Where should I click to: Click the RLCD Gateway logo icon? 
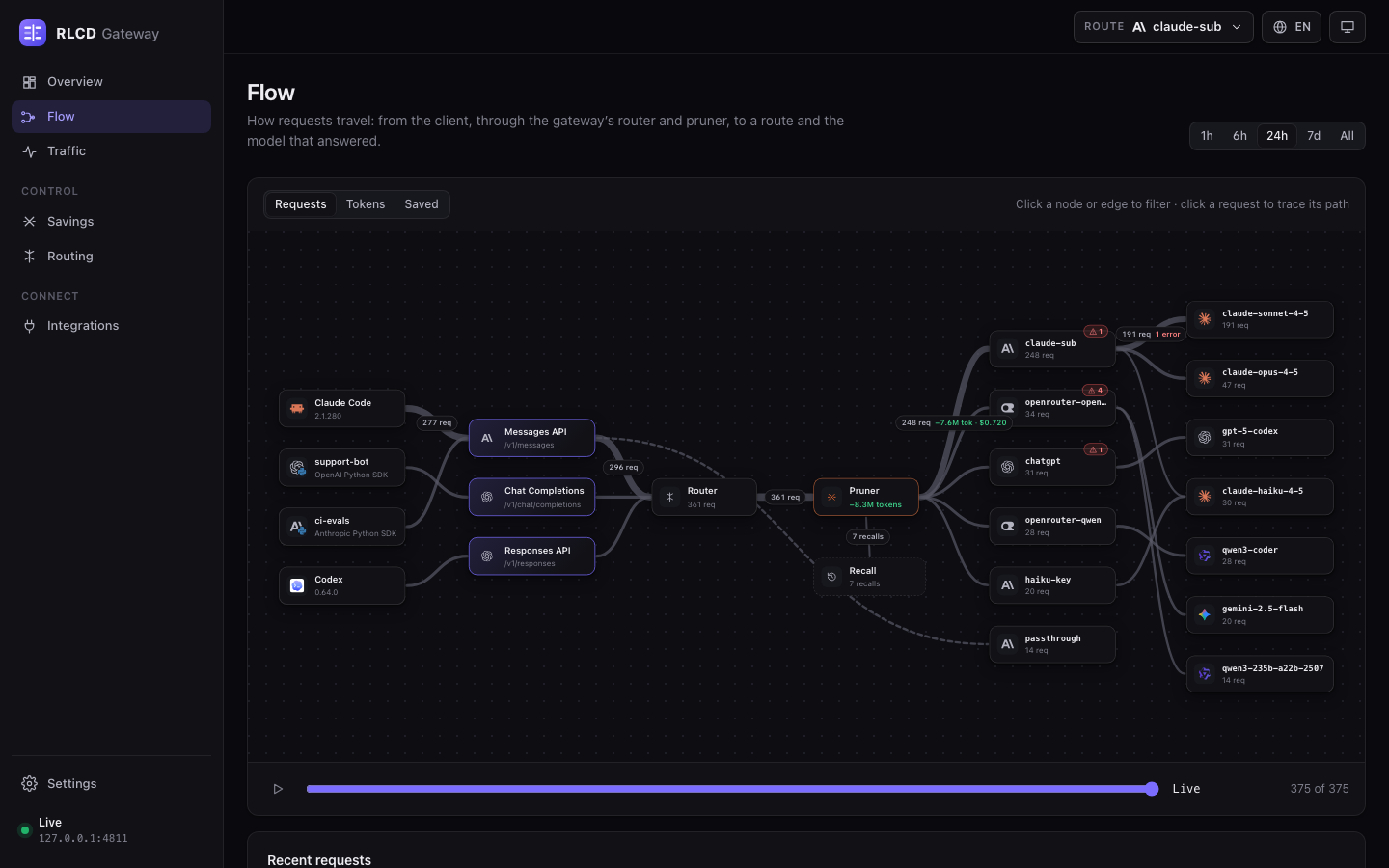33,33
